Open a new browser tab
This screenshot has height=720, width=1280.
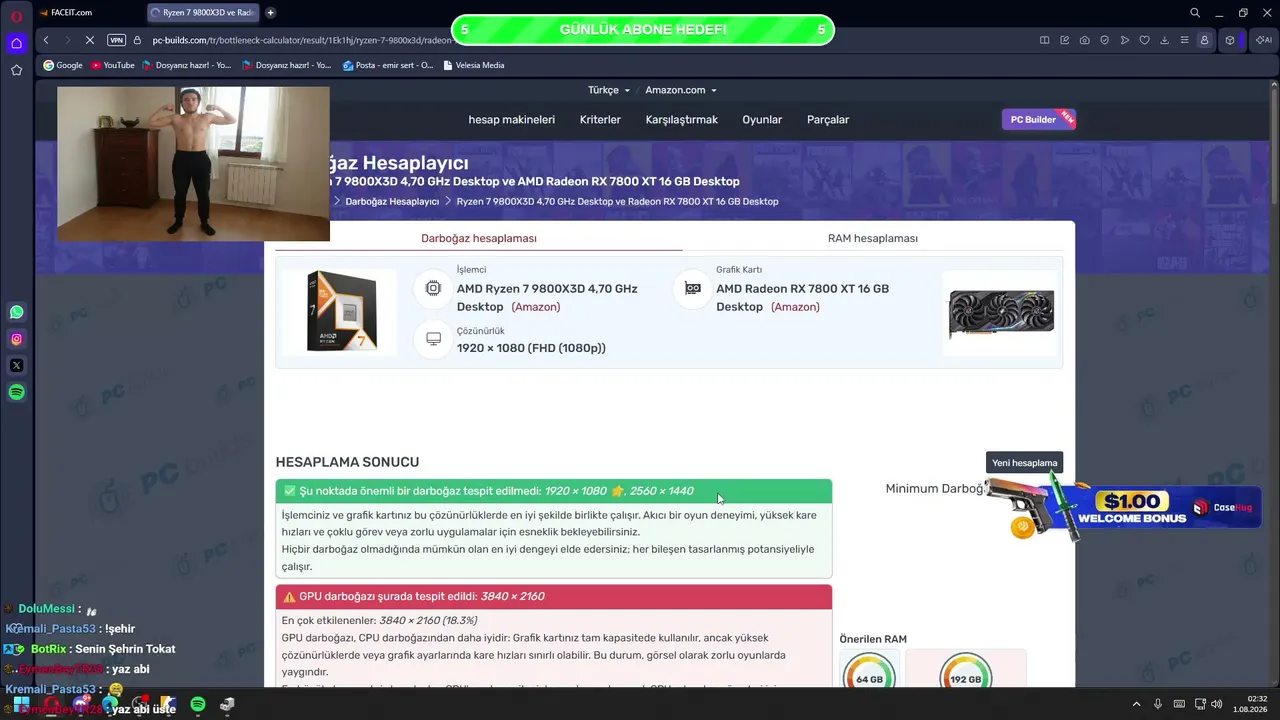click(x=270, y=13)
